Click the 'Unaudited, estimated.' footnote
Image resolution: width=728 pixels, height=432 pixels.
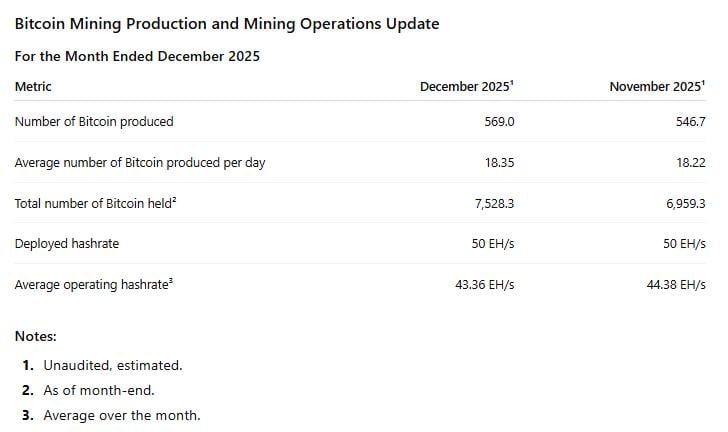tap(113, 366)
